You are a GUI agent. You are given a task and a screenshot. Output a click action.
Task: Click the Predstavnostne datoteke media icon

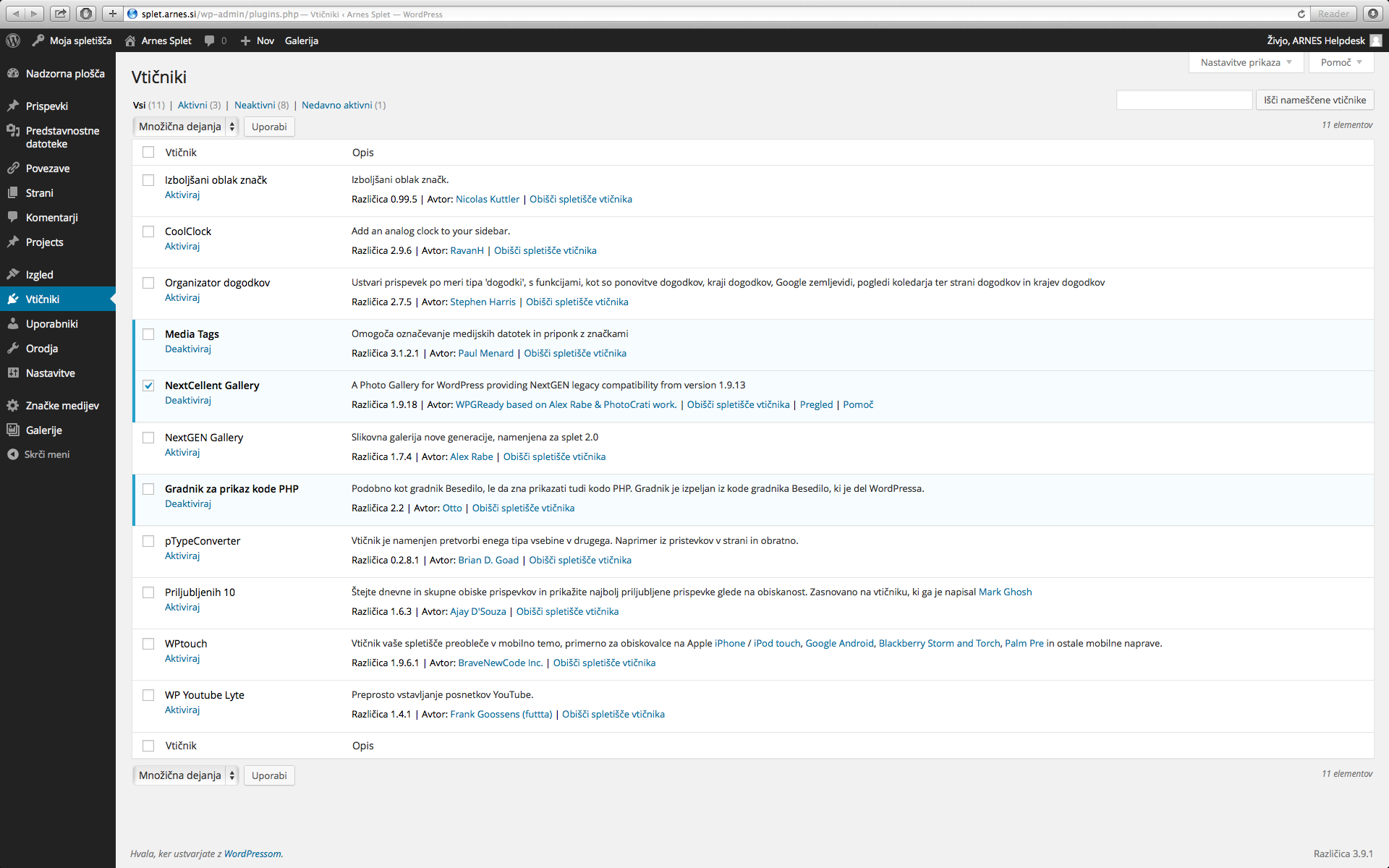13,130
